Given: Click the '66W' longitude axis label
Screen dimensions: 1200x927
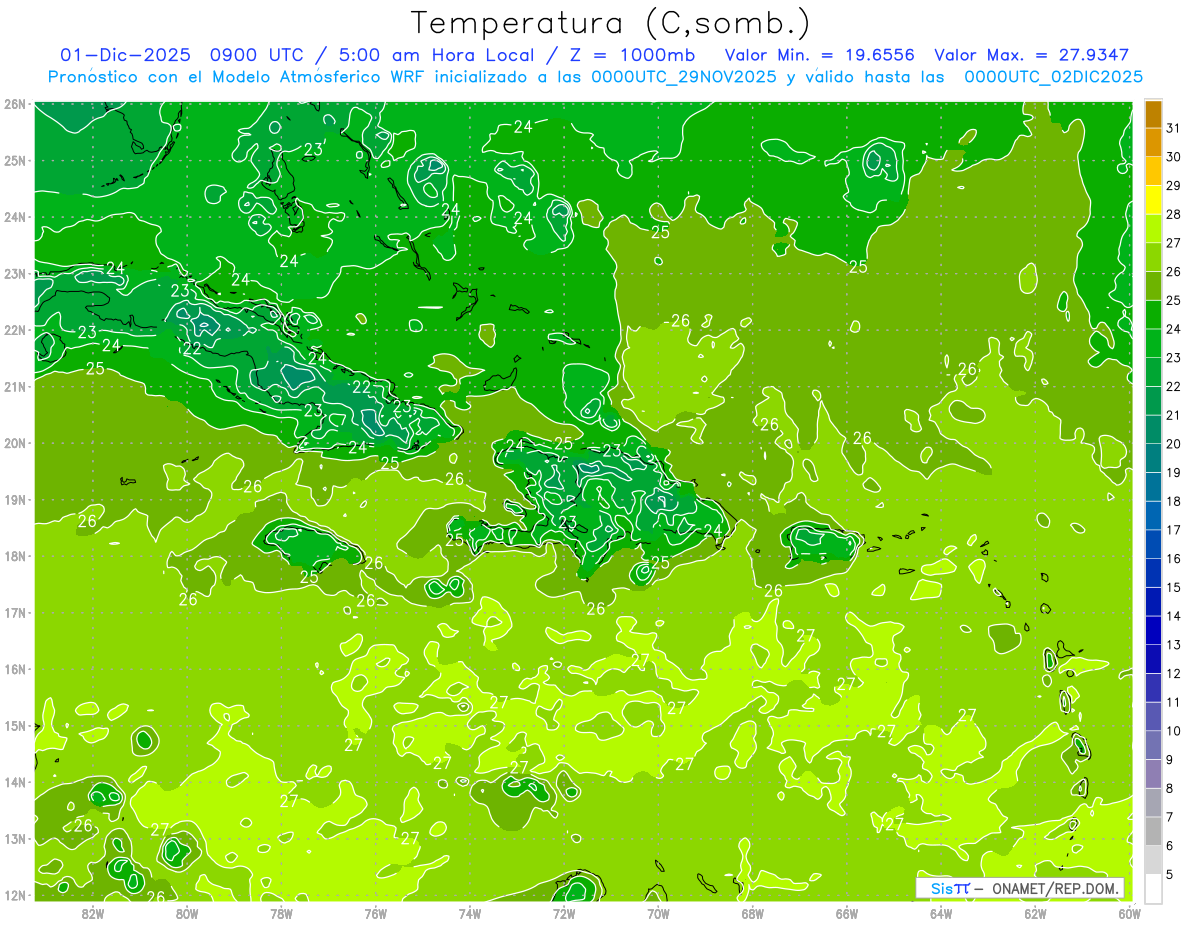Looking at the screenshot, I should (847, 913).
